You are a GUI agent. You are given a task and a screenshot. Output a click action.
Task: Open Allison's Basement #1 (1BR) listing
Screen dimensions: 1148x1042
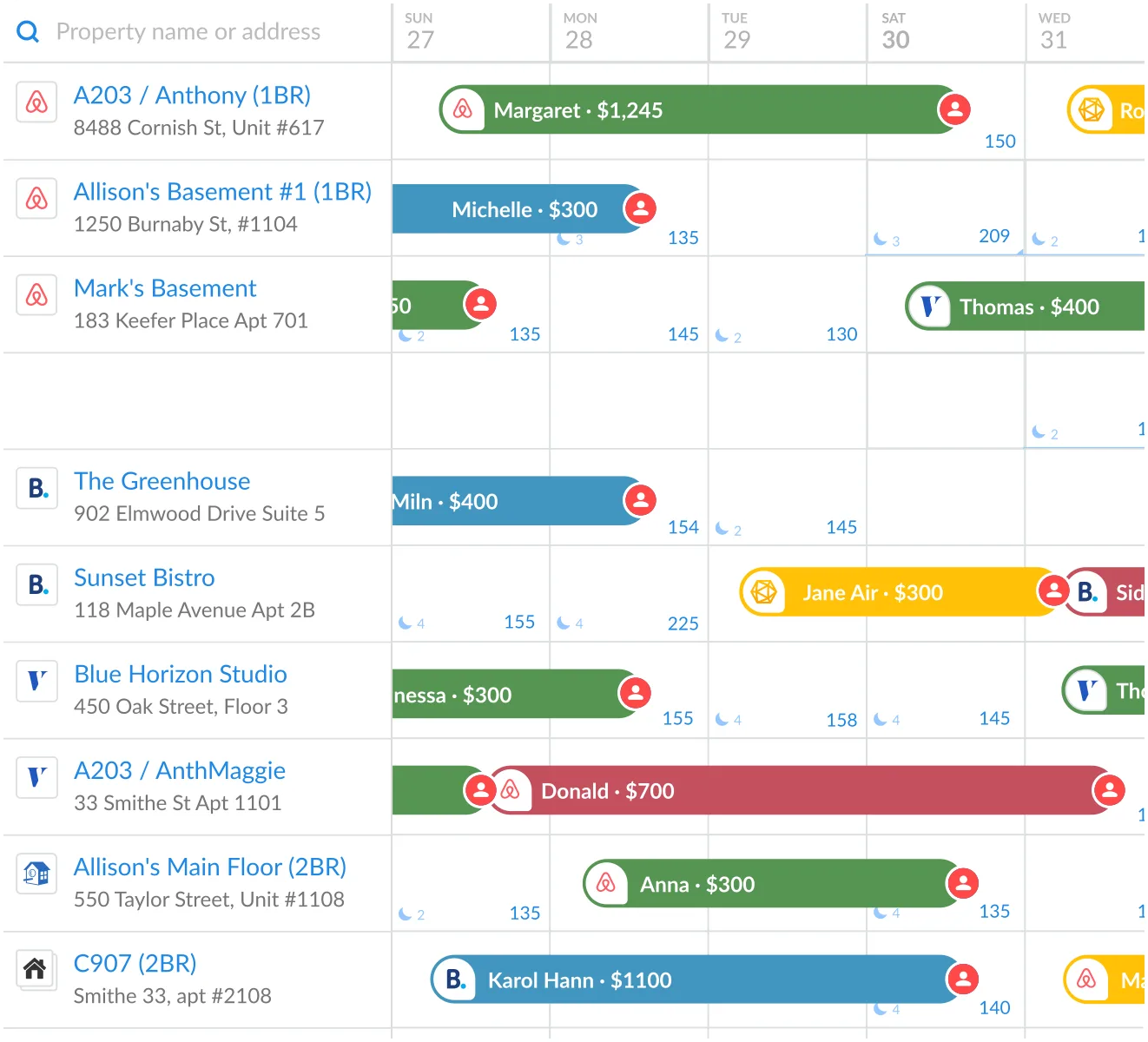(222, 191)
